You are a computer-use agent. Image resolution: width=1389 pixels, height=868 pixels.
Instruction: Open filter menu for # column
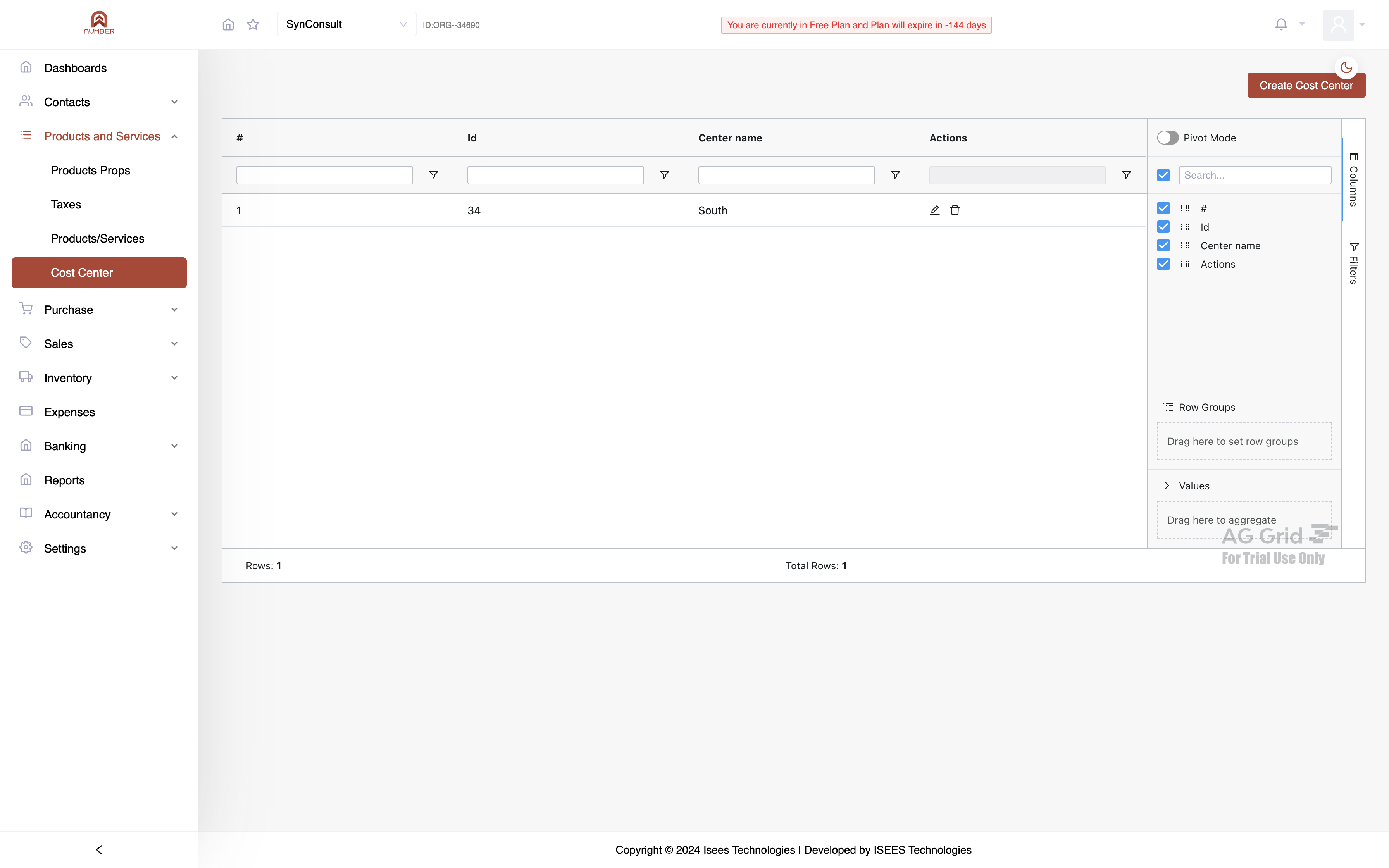tap(433, 175)
